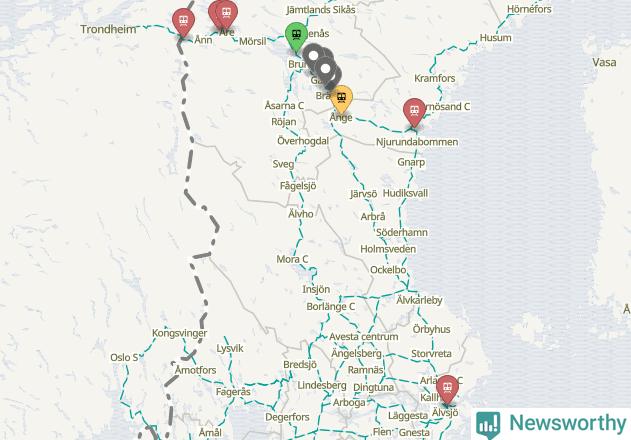This screenshot has width=631, height=440.
Task: Select the Oslo S station label
Action: pos(124,357)
